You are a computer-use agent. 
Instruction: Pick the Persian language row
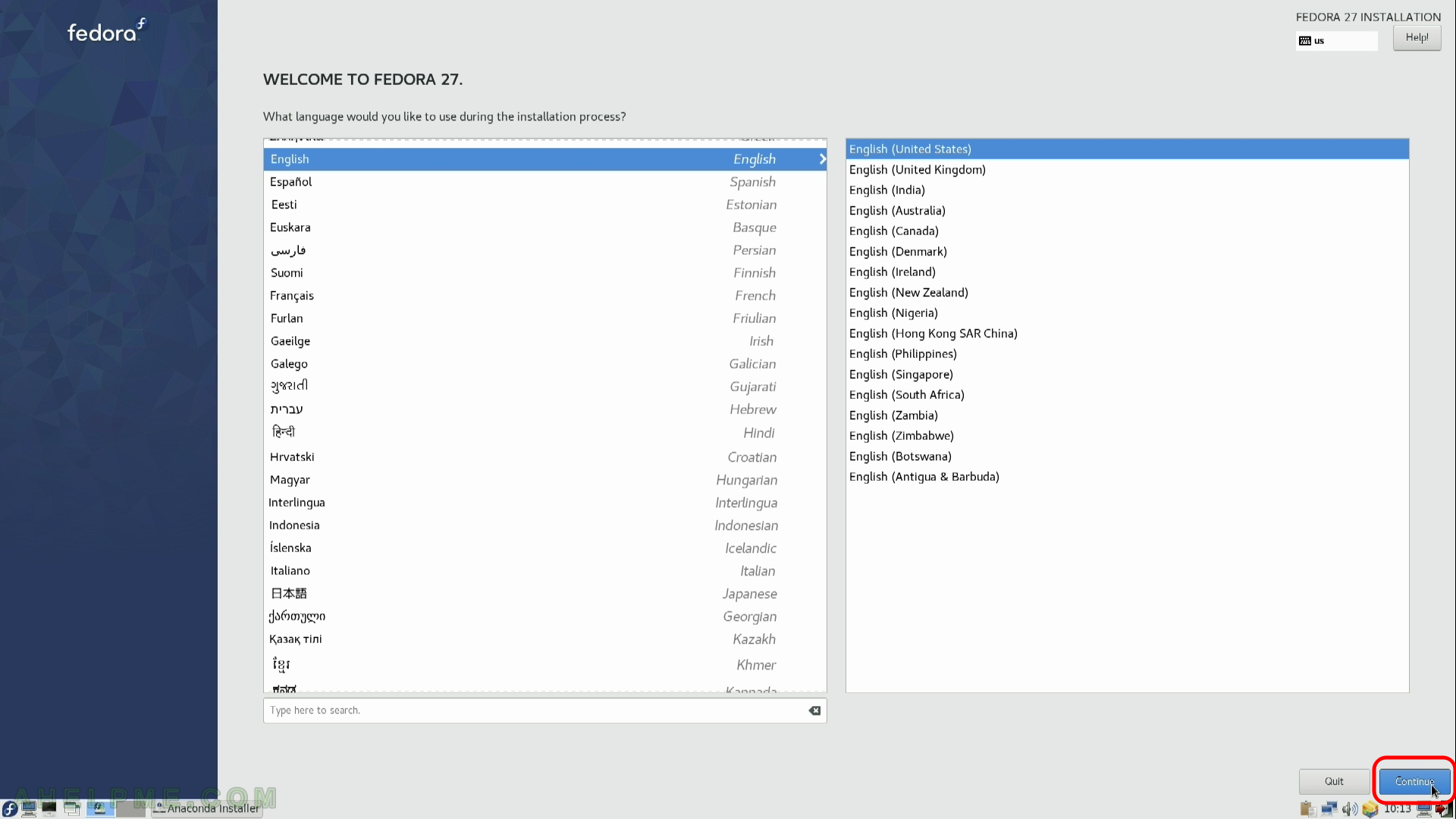click(x=544, y=250)
